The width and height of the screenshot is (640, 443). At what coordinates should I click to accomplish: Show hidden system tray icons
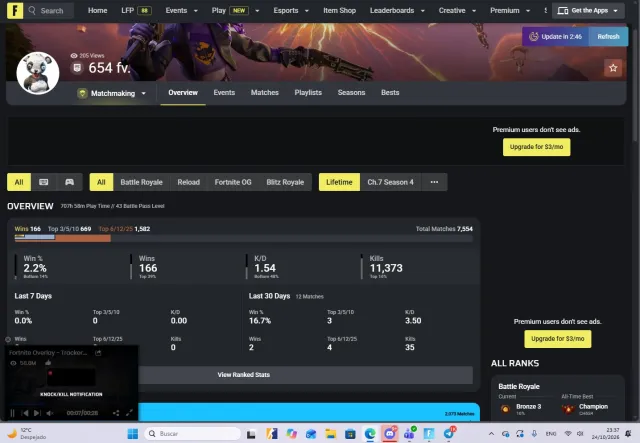click(x=491, y=434)
